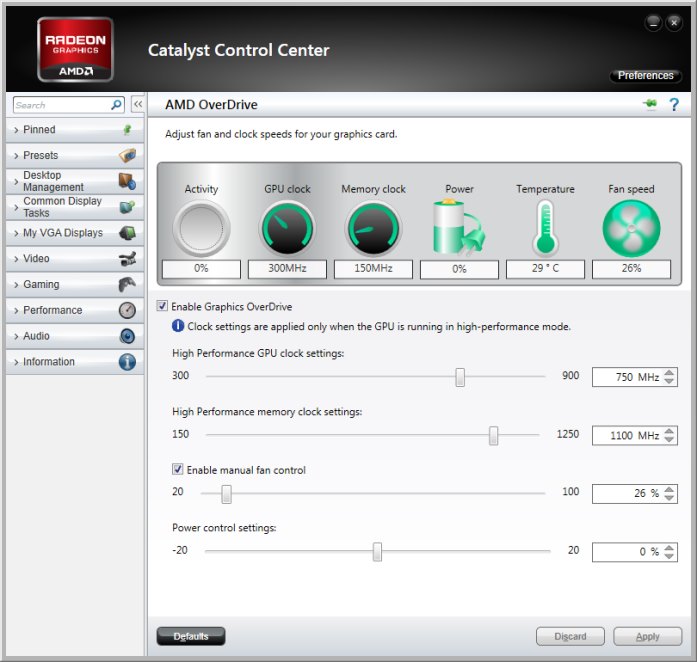Increase memory clock with up spinner arrow
The height and width of the screenshot is (662, 697).
coord(669,431)
